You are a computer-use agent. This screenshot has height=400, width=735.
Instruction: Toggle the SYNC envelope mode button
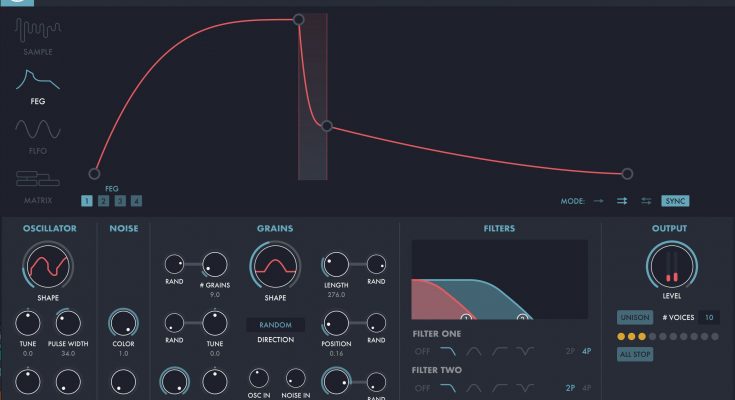[x=675, y=201]
